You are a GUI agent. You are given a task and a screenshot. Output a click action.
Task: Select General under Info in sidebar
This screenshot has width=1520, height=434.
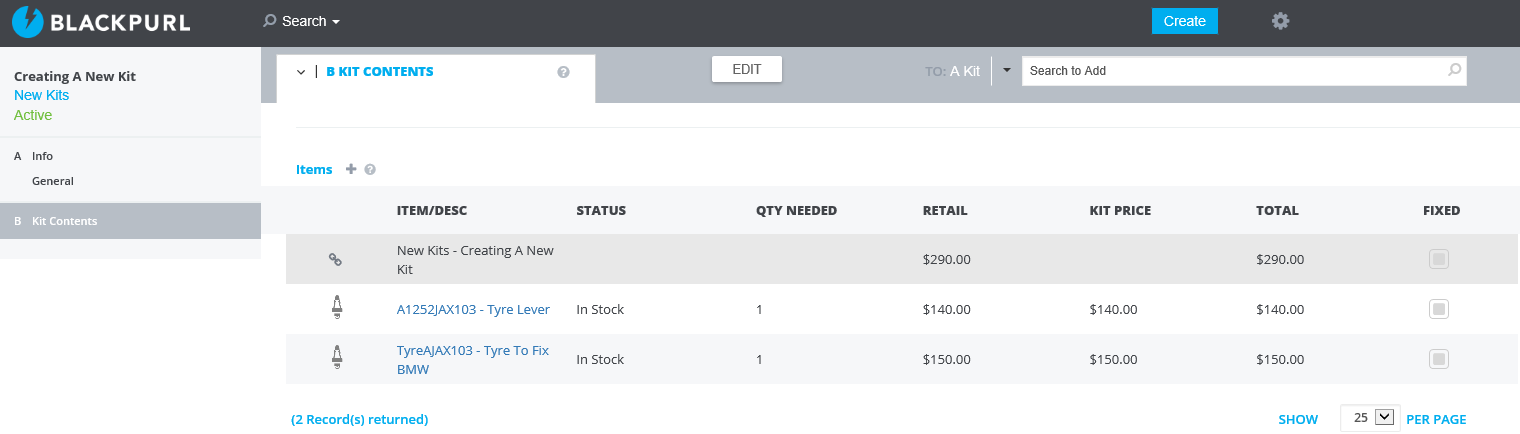tap(53, 181)
